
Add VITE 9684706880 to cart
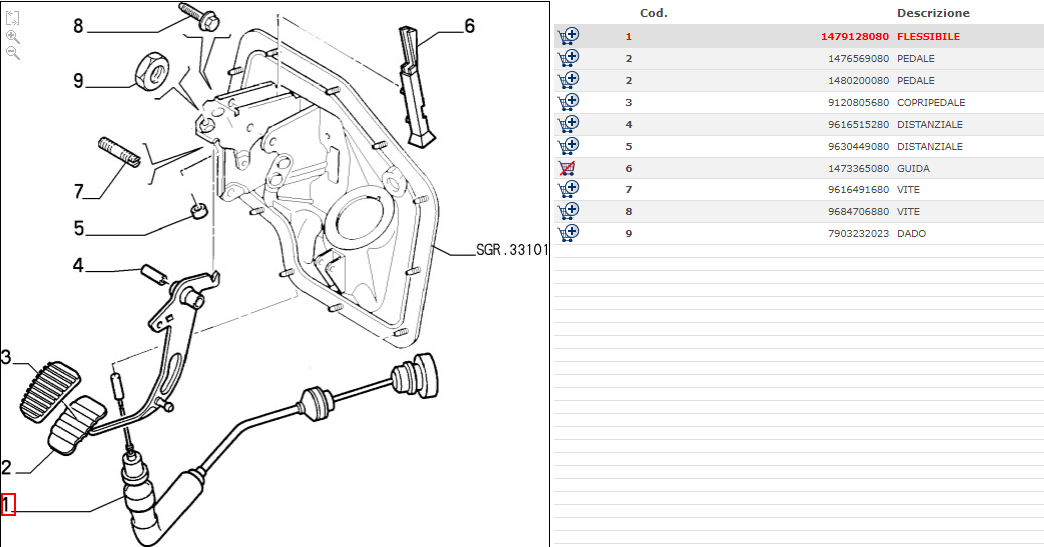tap(568, 211)
